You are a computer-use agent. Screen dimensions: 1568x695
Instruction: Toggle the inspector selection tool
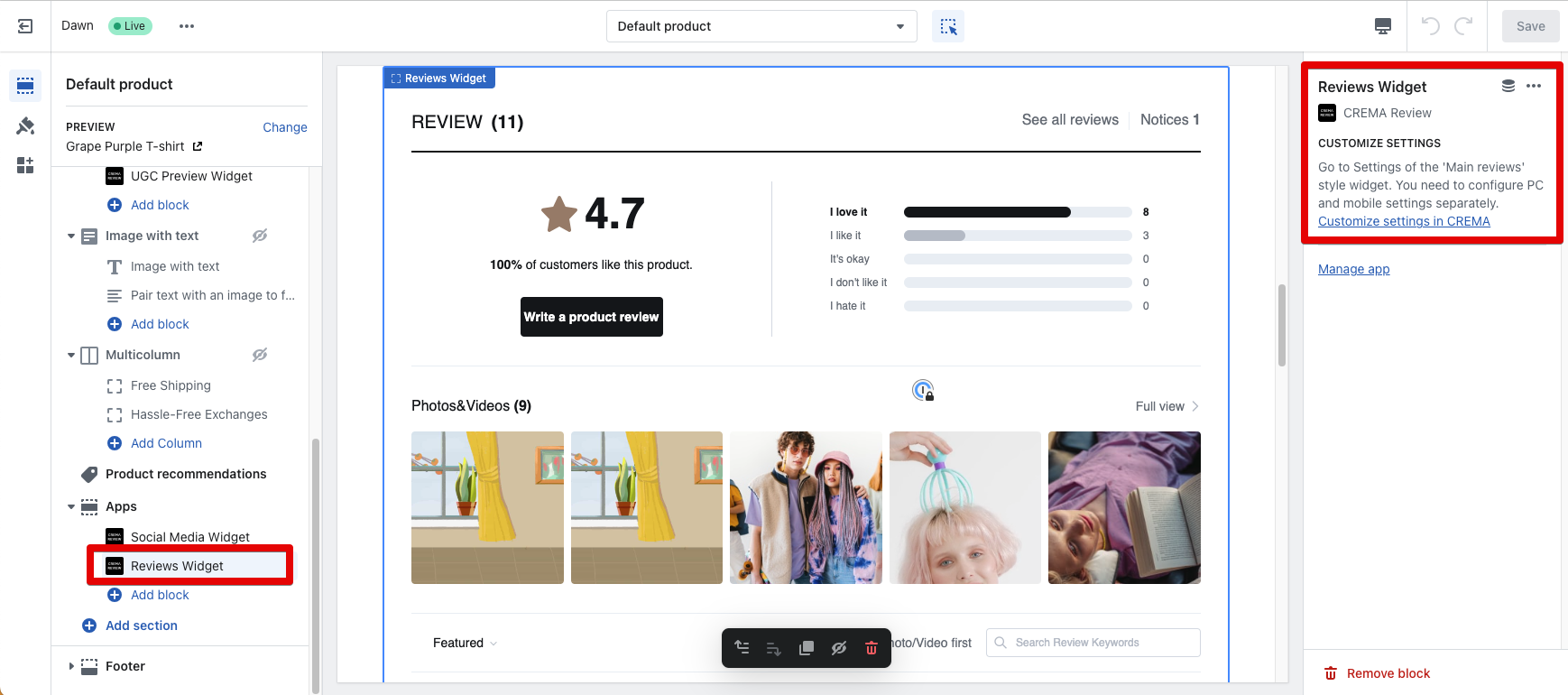pos(948,26)
